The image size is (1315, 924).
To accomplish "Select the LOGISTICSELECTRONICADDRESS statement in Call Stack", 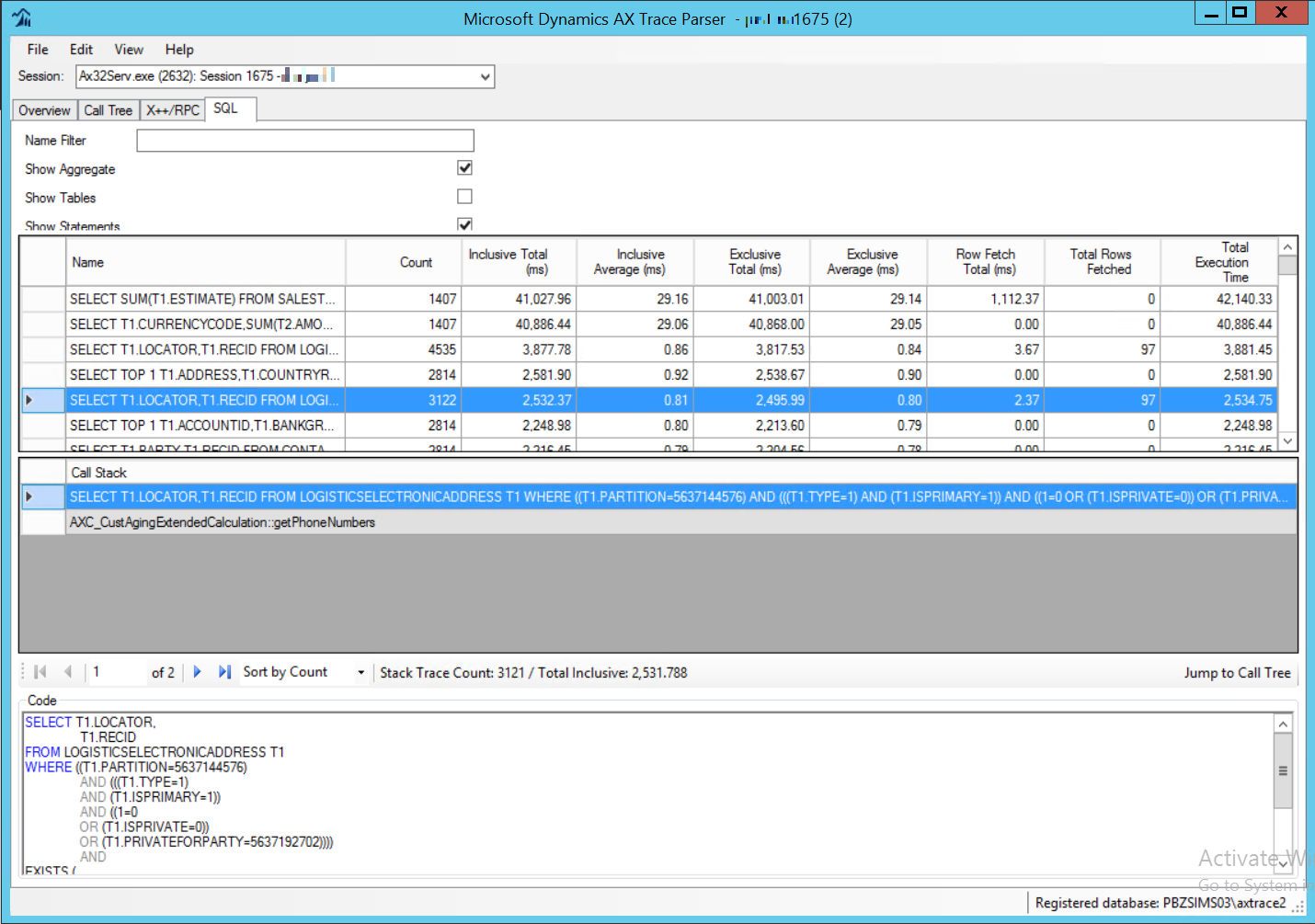I will 681,496.
